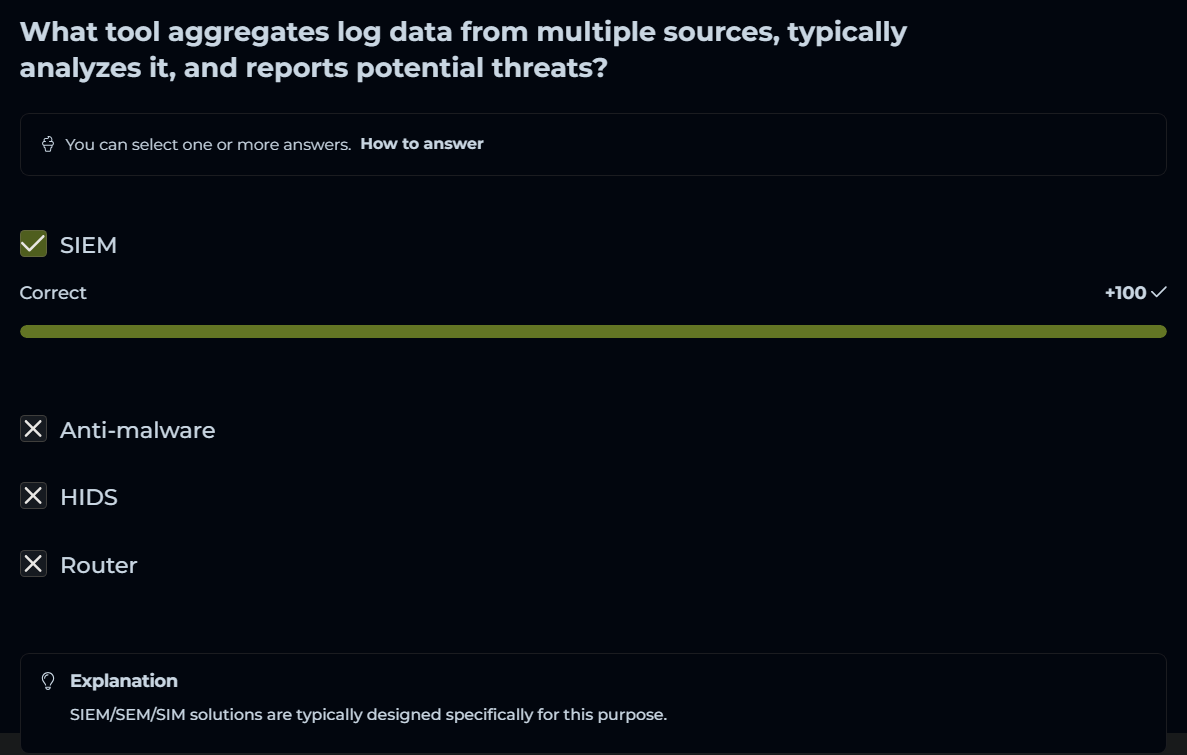
Task: Click the tap-hand hint icon
Action: point(48,144)
